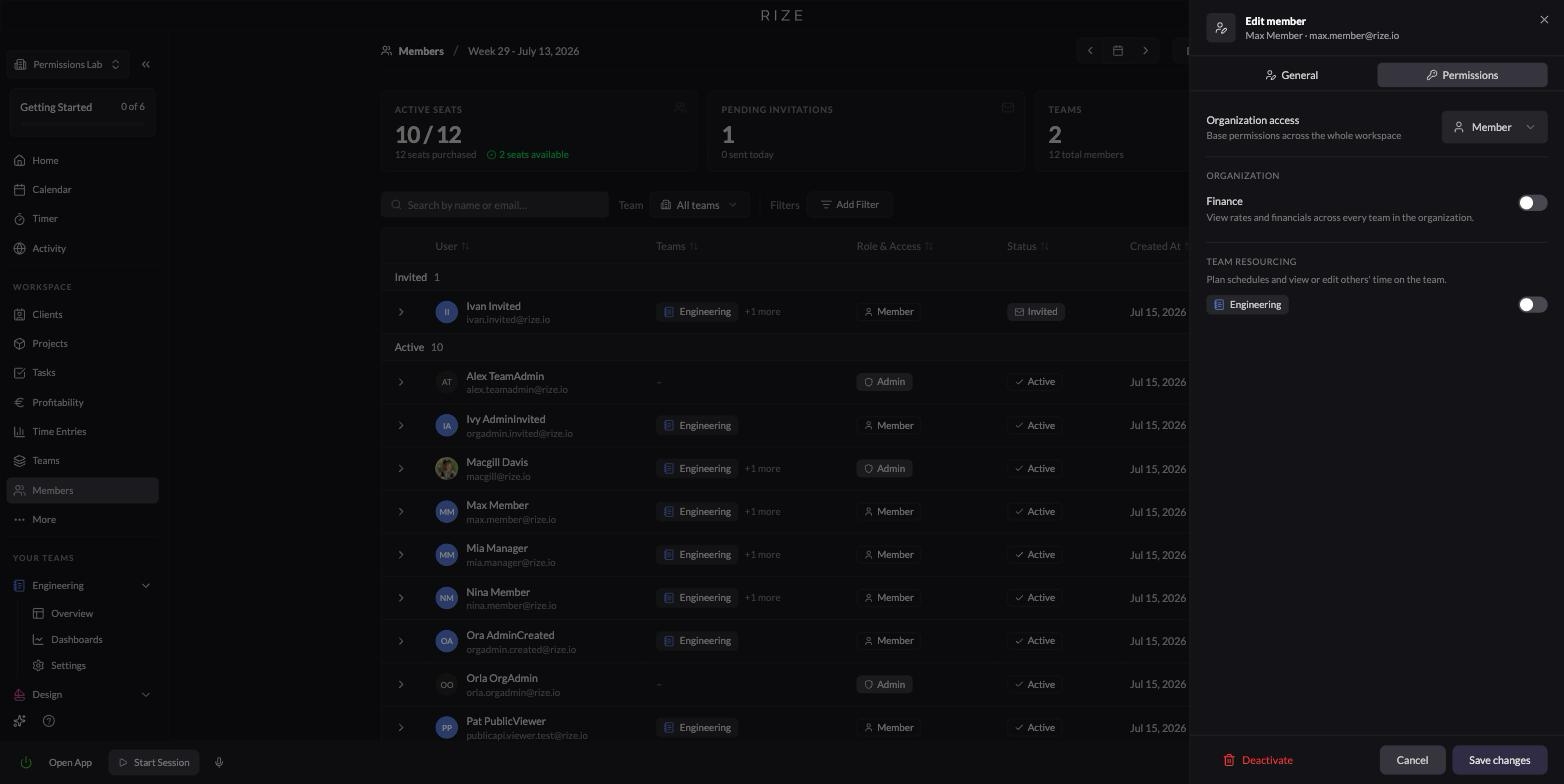Open the Organization access Member dropdown
The image size is (1564, 784).
[1494, 127]
